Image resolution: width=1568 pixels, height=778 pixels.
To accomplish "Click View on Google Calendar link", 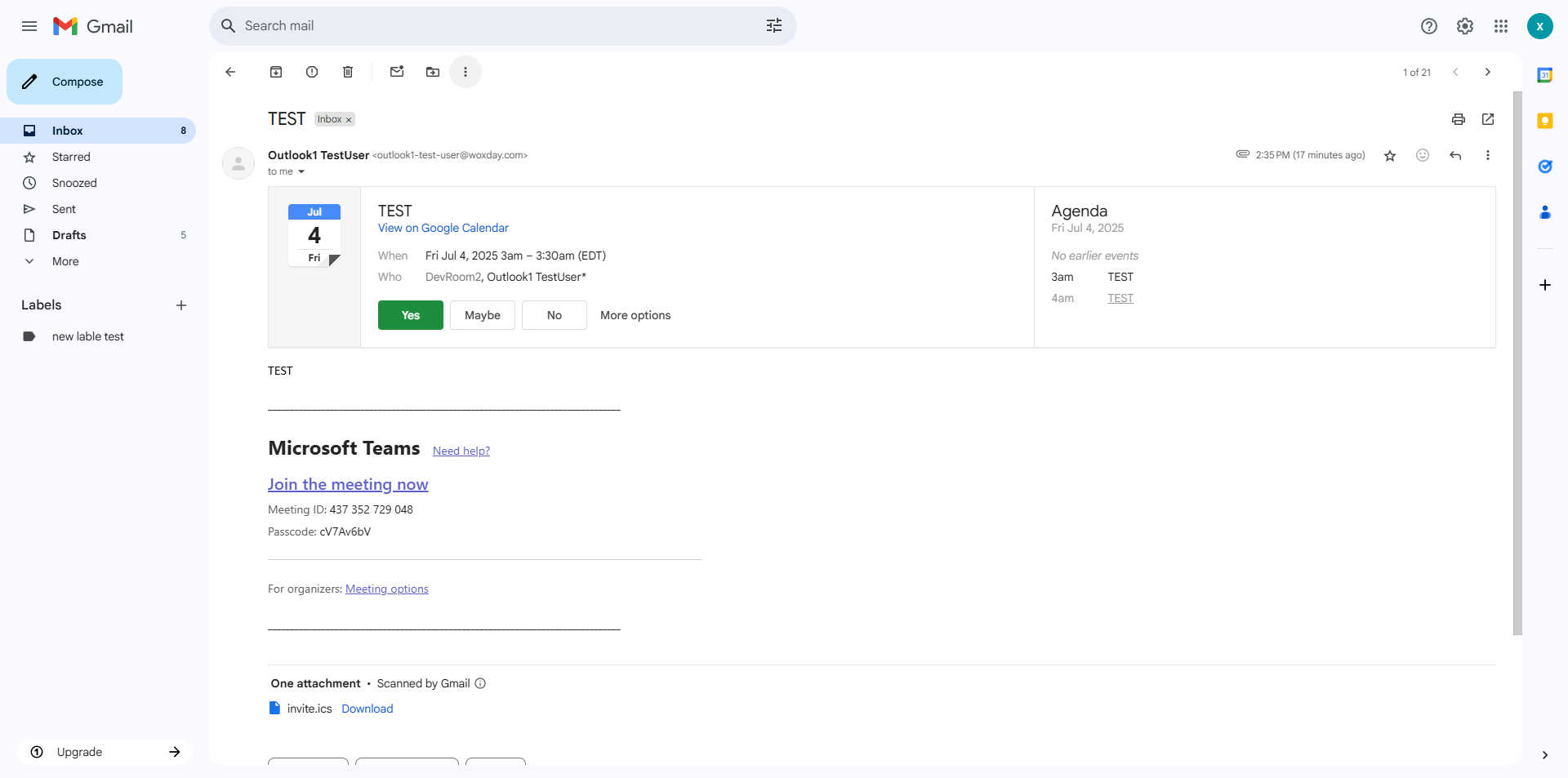I will pyautogui.click(x=443, y=228).
